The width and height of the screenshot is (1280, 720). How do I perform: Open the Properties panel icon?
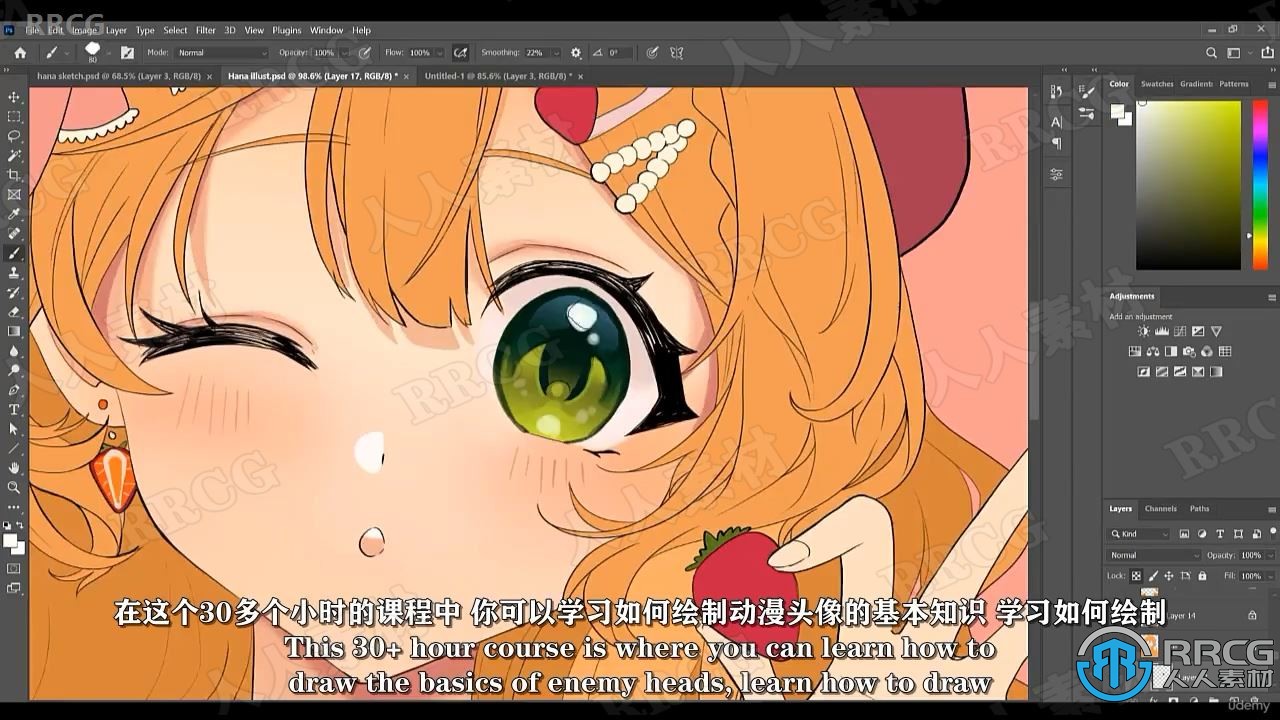1057,175
